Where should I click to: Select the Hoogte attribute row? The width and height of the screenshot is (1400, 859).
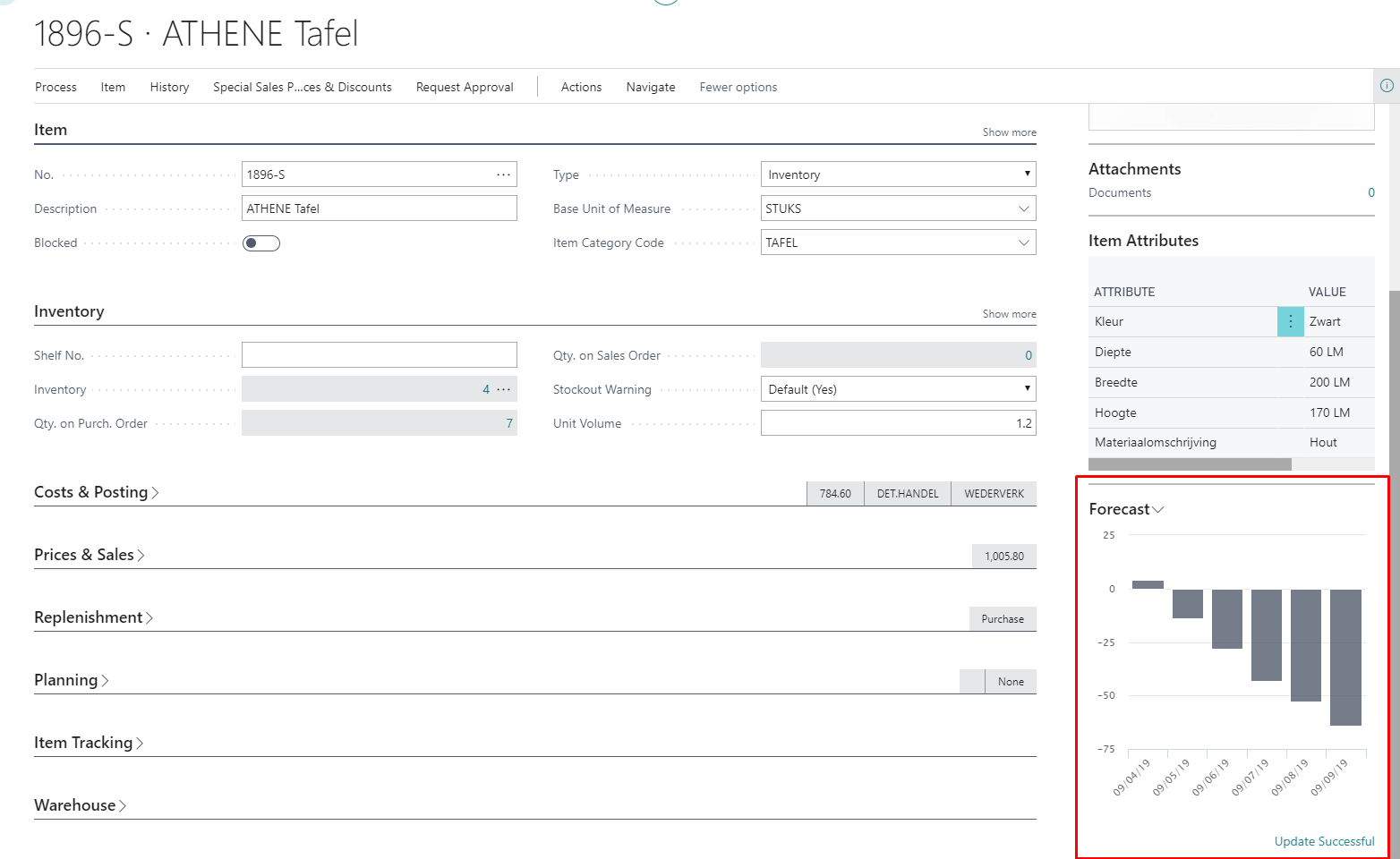1232,412
